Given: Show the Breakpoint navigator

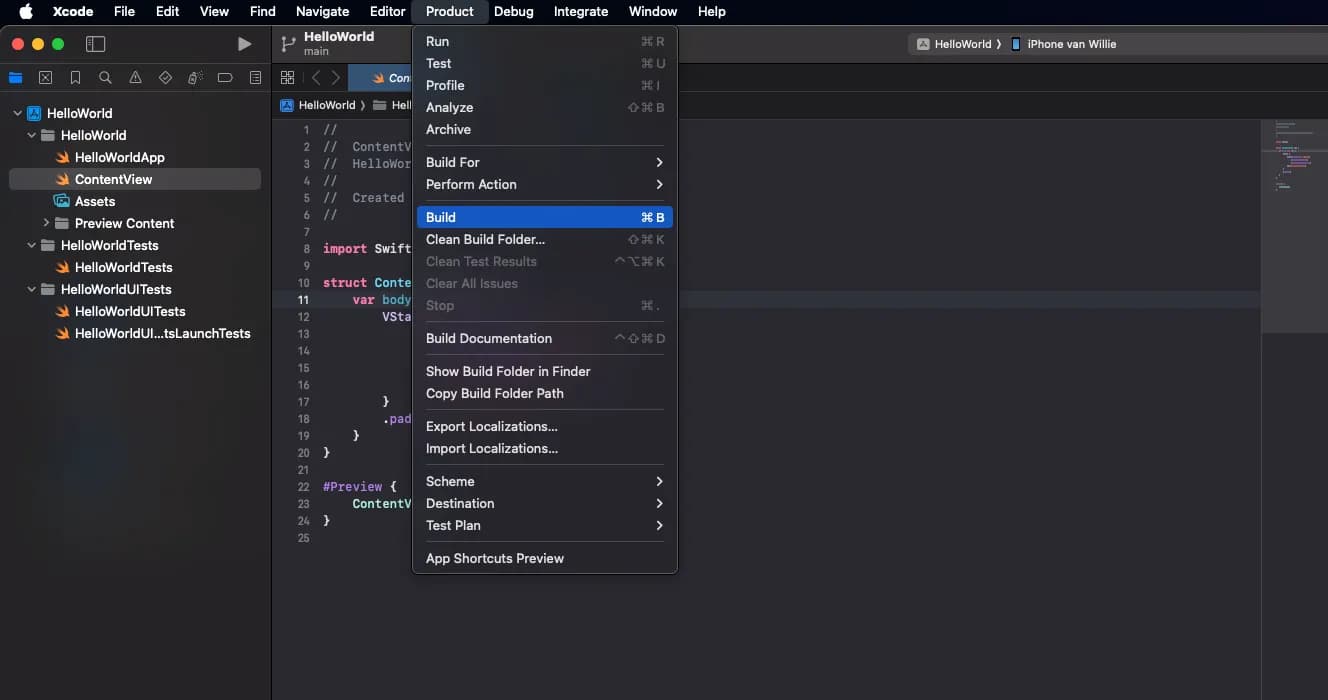Looking at the screenshot, I should (x=225, y=78).
